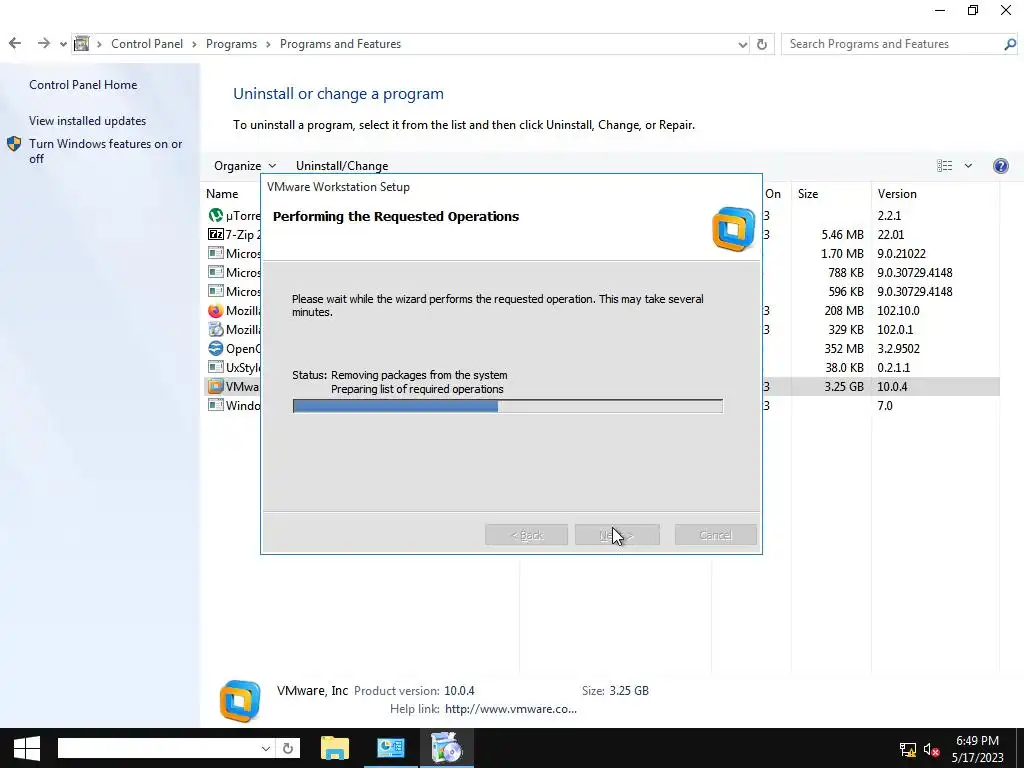Click the OpenOffice program icon
This screenshot has width=1024, height=768.
click(216, 348)
